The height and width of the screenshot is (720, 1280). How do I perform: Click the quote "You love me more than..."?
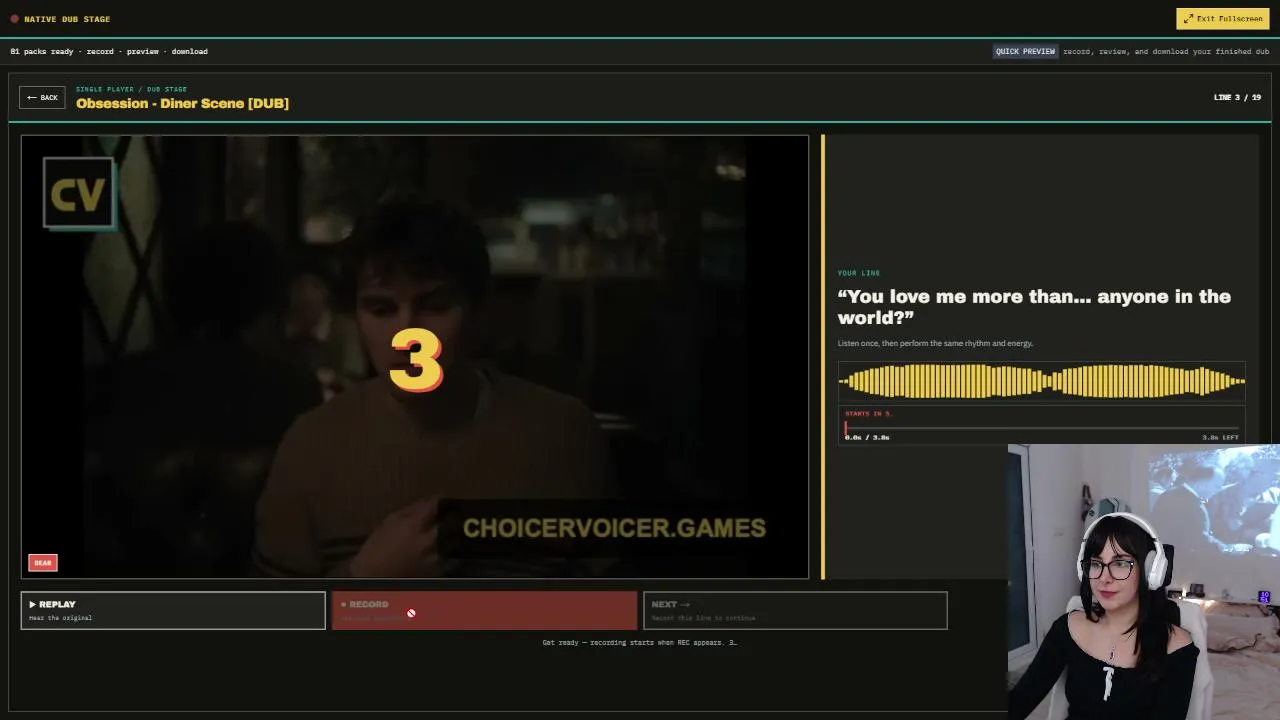coord(1034,307)
